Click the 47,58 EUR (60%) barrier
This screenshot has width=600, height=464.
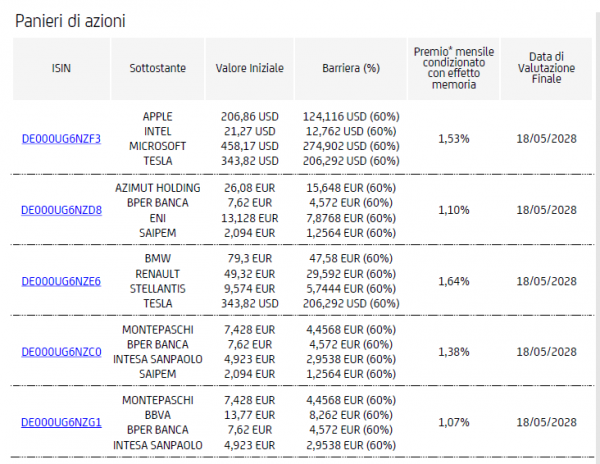tap(351, 259)
